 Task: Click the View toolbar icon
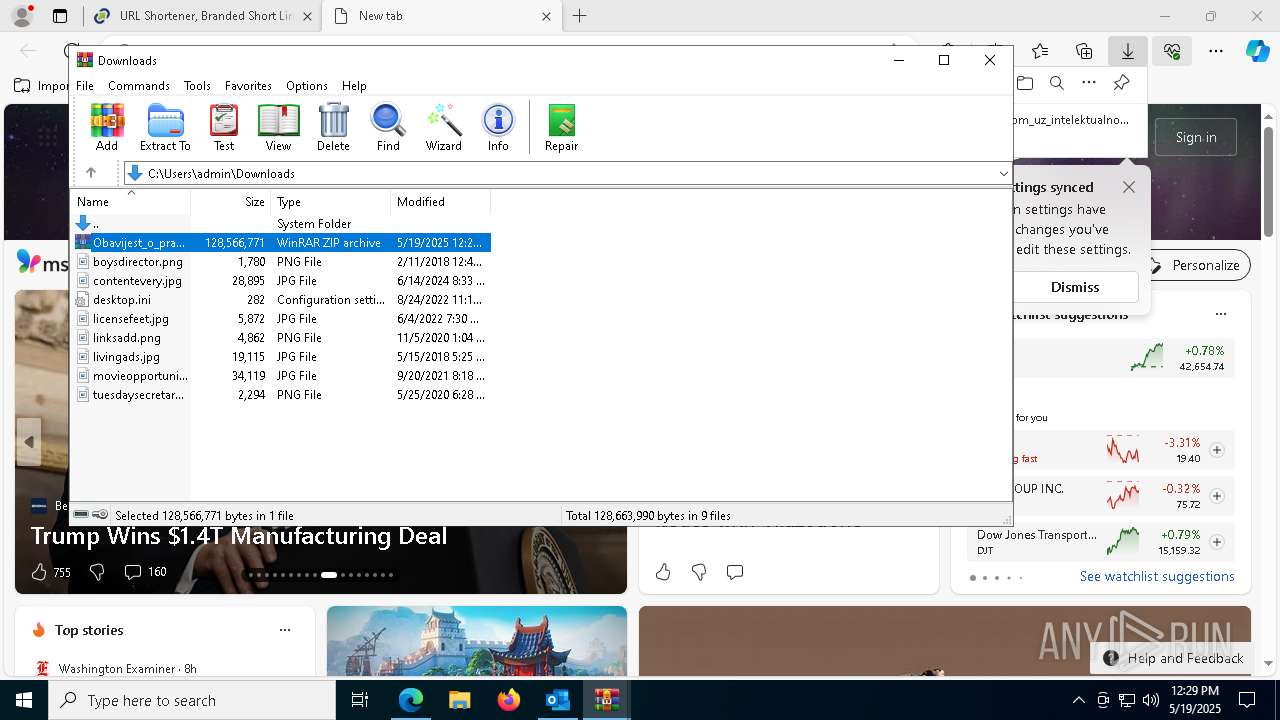[278, 127]
